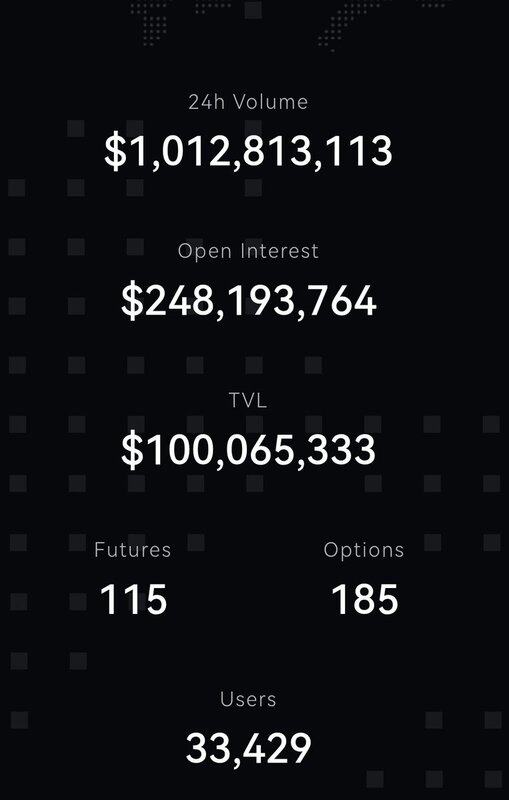The image size is (509, 800).
Task: Click the faint dotted strip in the top right corner
Action: pyautogui.click(x=435, y=5)
